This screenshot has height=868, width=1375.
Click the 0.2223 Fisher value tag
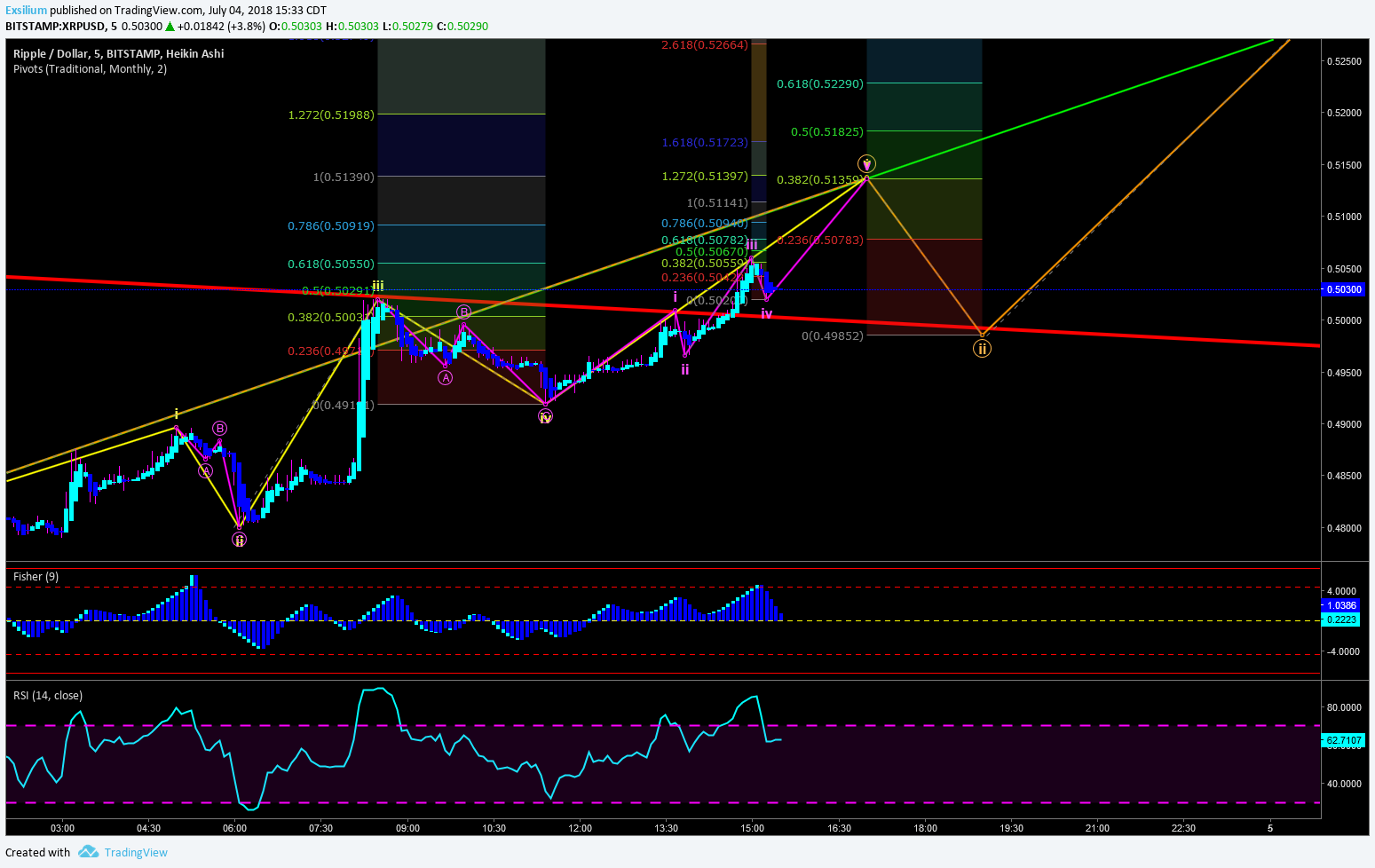[x=1340, y=619]
